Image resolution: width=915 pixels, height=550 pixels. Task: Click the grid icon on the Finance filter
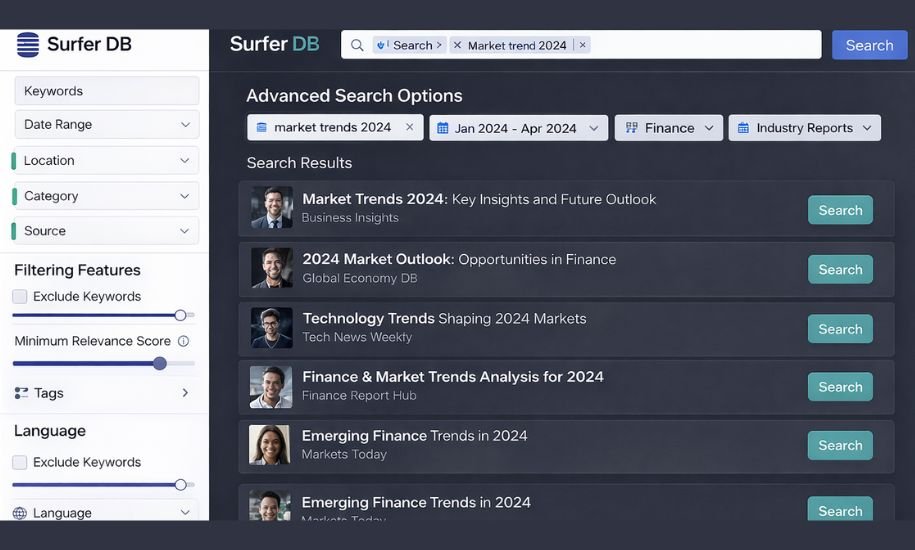[x=632, y=128]
